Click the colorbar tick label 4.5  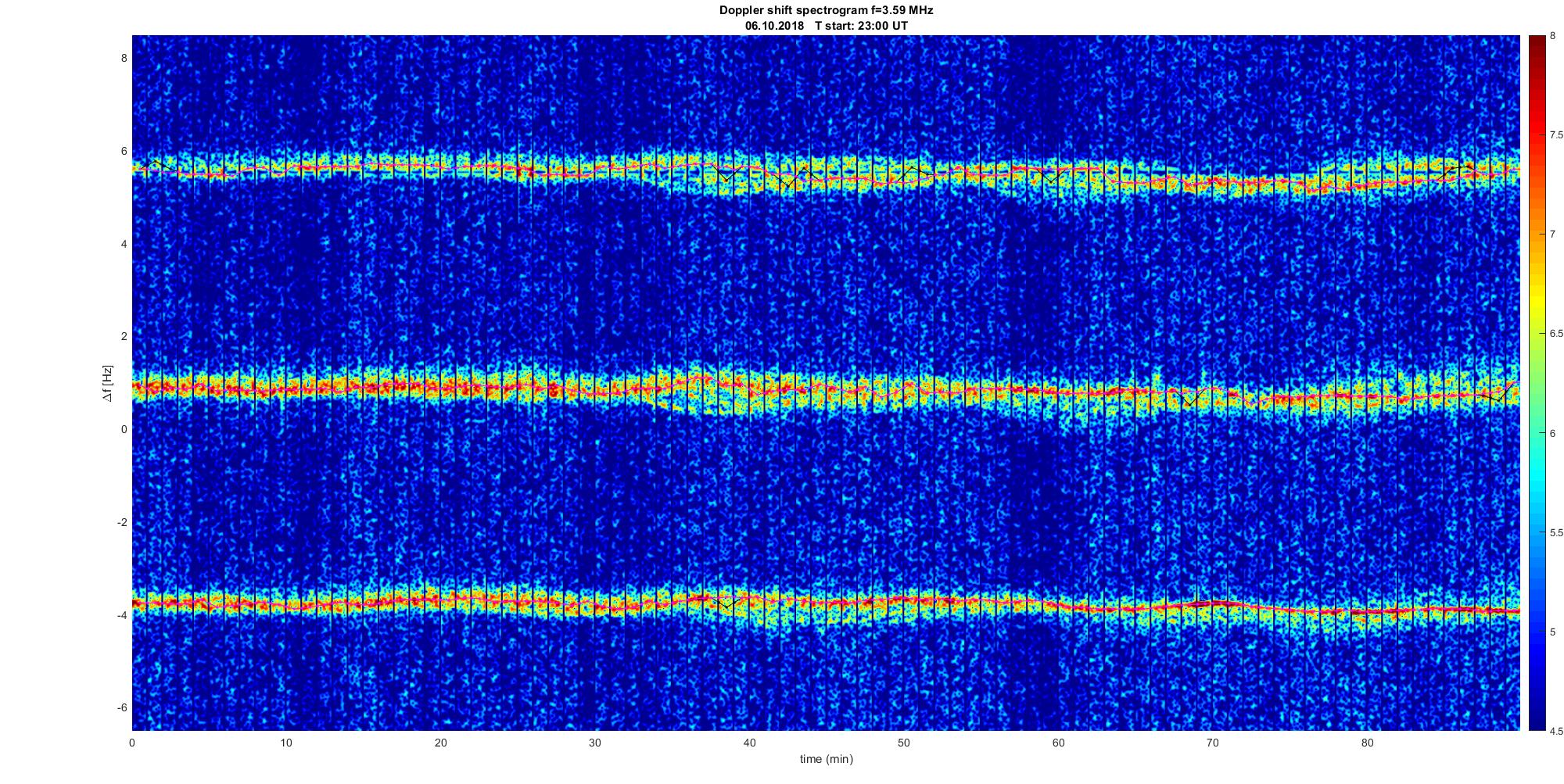tap(1556, 731)
